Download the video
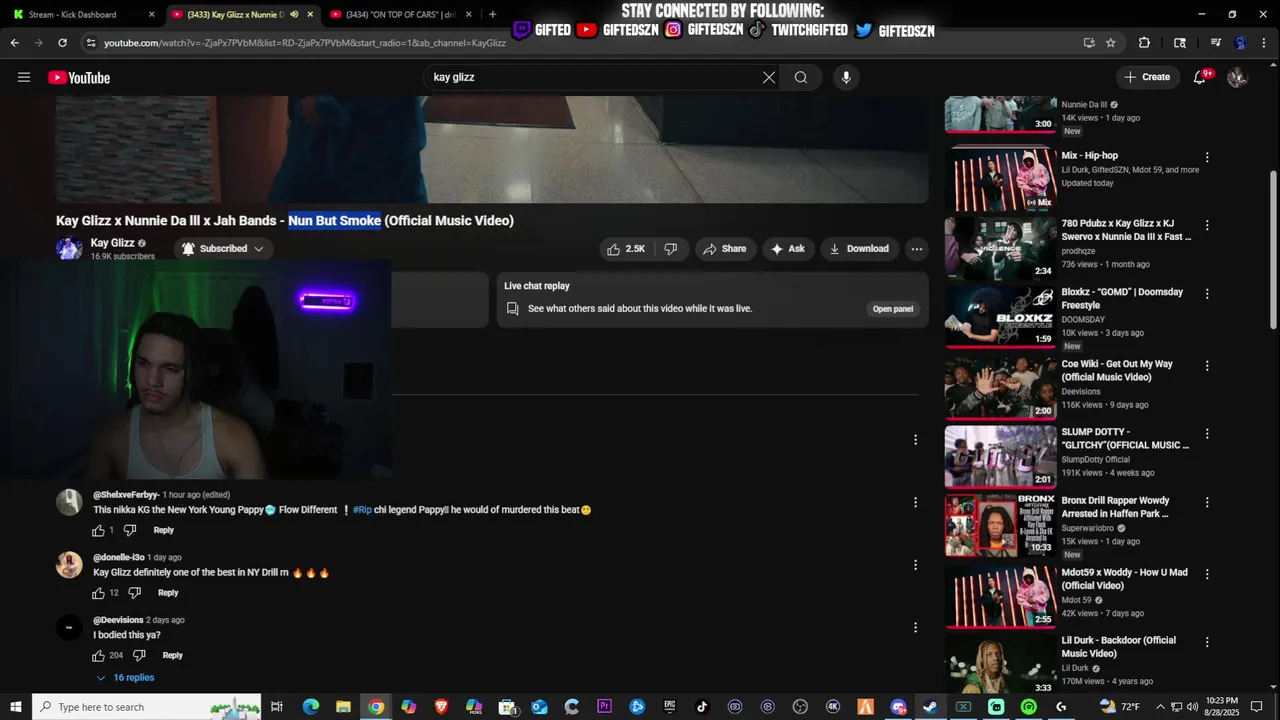 (x=858, y=249)
